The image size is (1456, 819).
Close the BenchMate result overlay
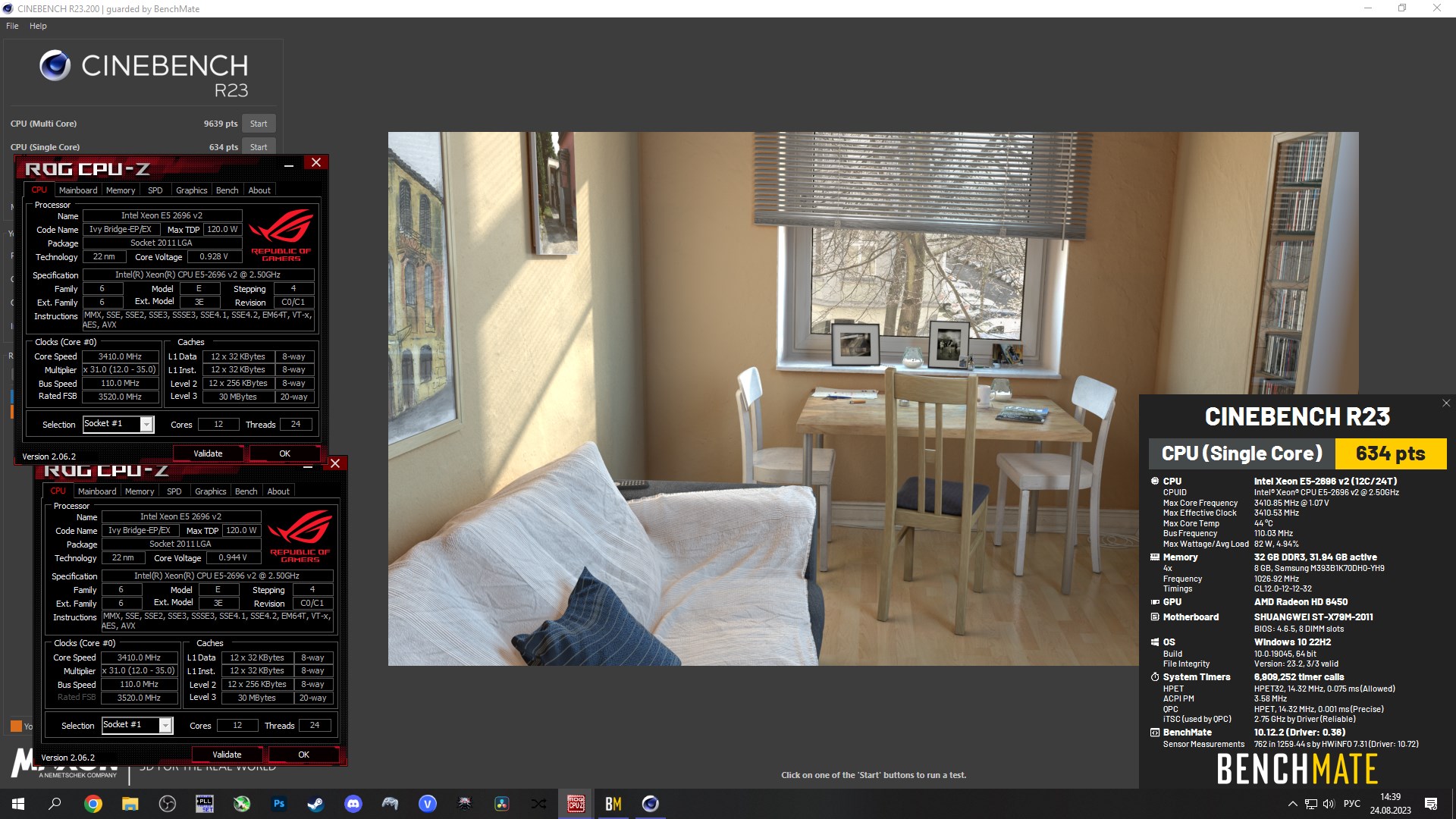tap(1446, 403)
